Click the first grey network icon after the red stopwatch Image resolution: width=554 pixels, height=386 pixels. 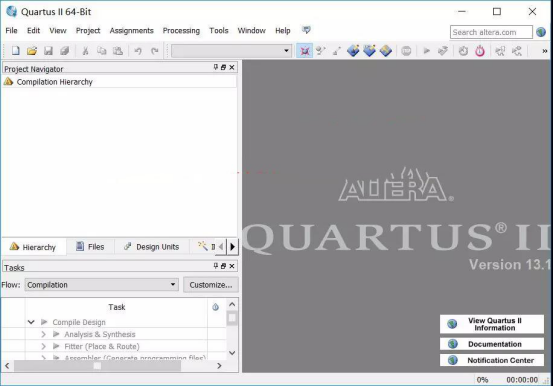click(500, 51)
